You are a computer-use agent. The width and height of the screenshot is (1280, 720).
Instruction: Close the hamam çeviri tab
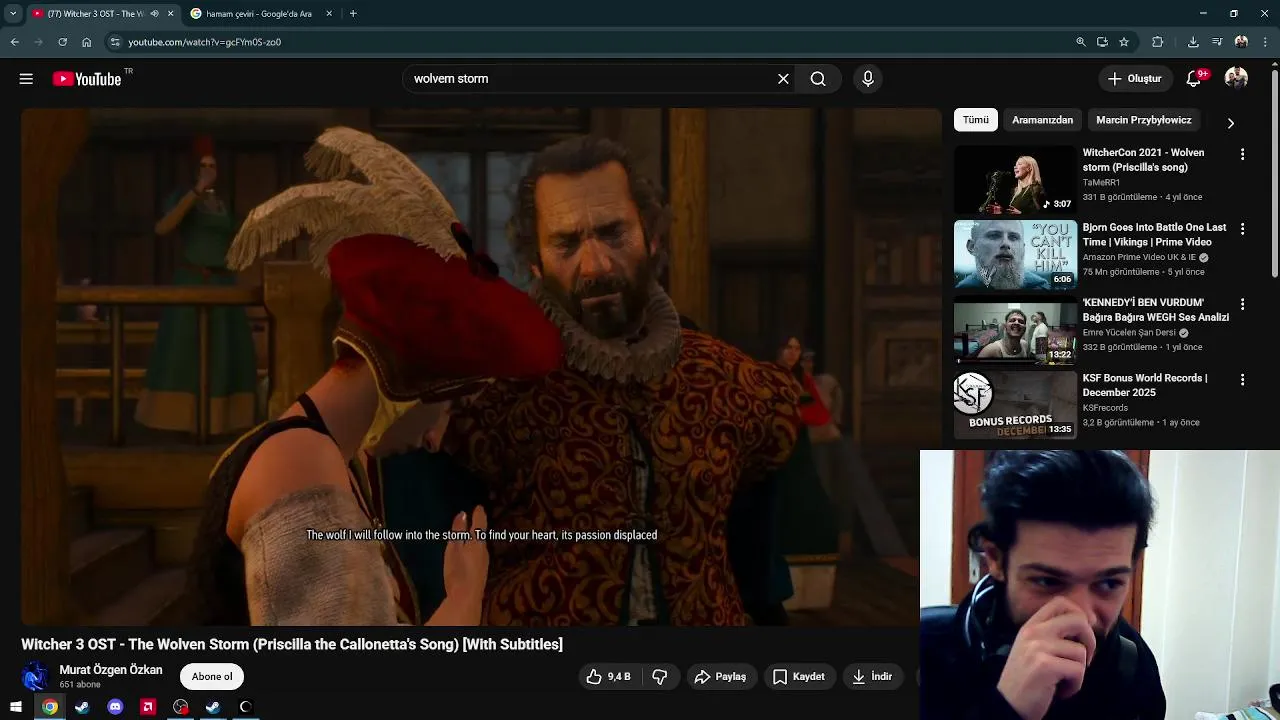[329, 14]
